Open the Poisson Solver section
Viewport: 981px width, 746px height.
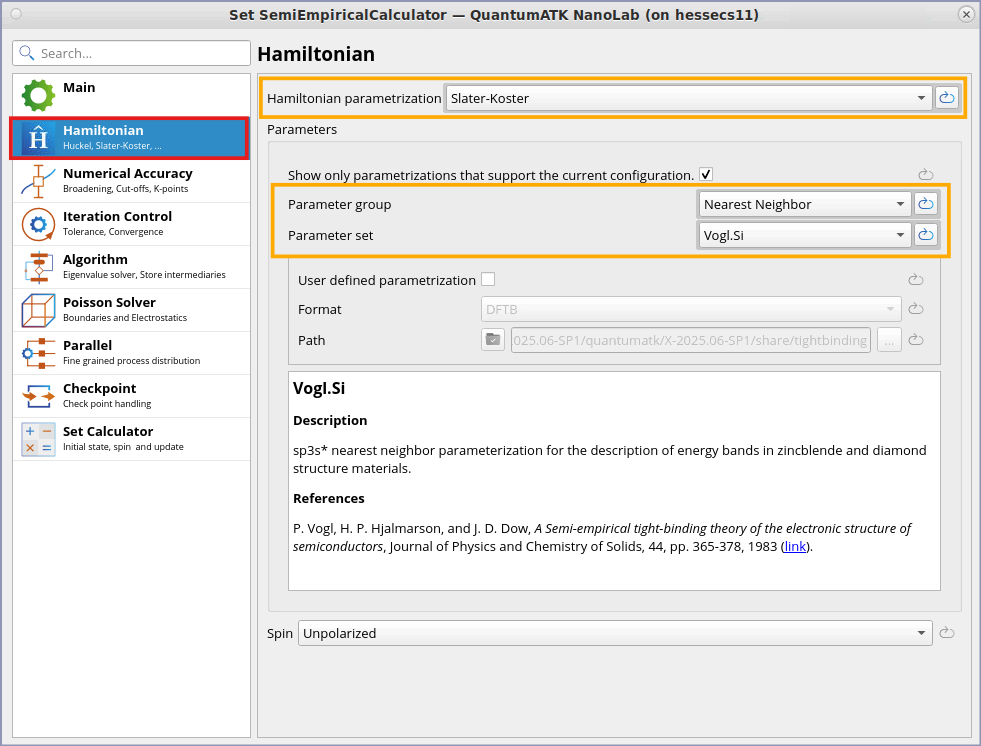[x=130, y=310]
